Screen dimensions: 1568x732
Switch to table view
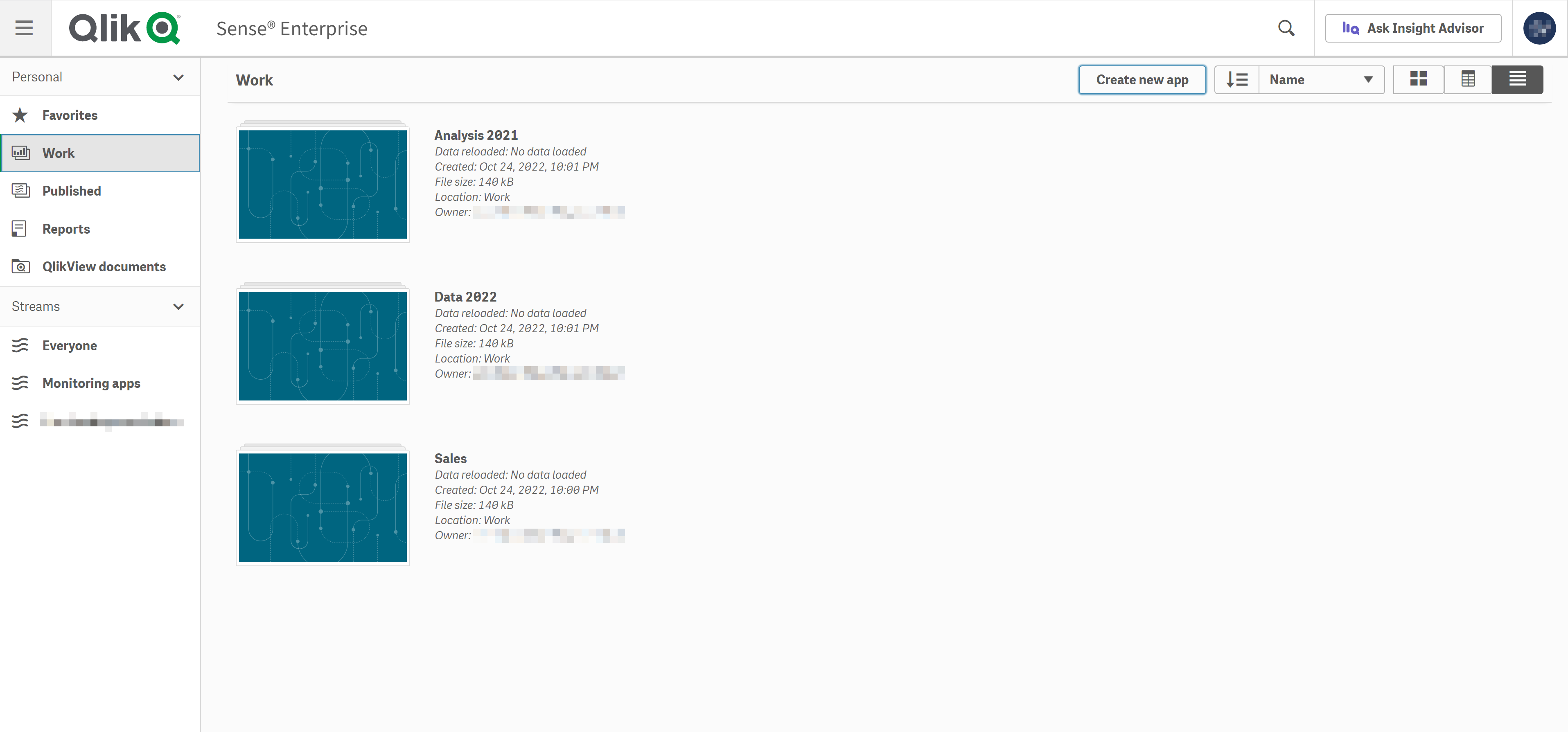(x=1468, y=80)
